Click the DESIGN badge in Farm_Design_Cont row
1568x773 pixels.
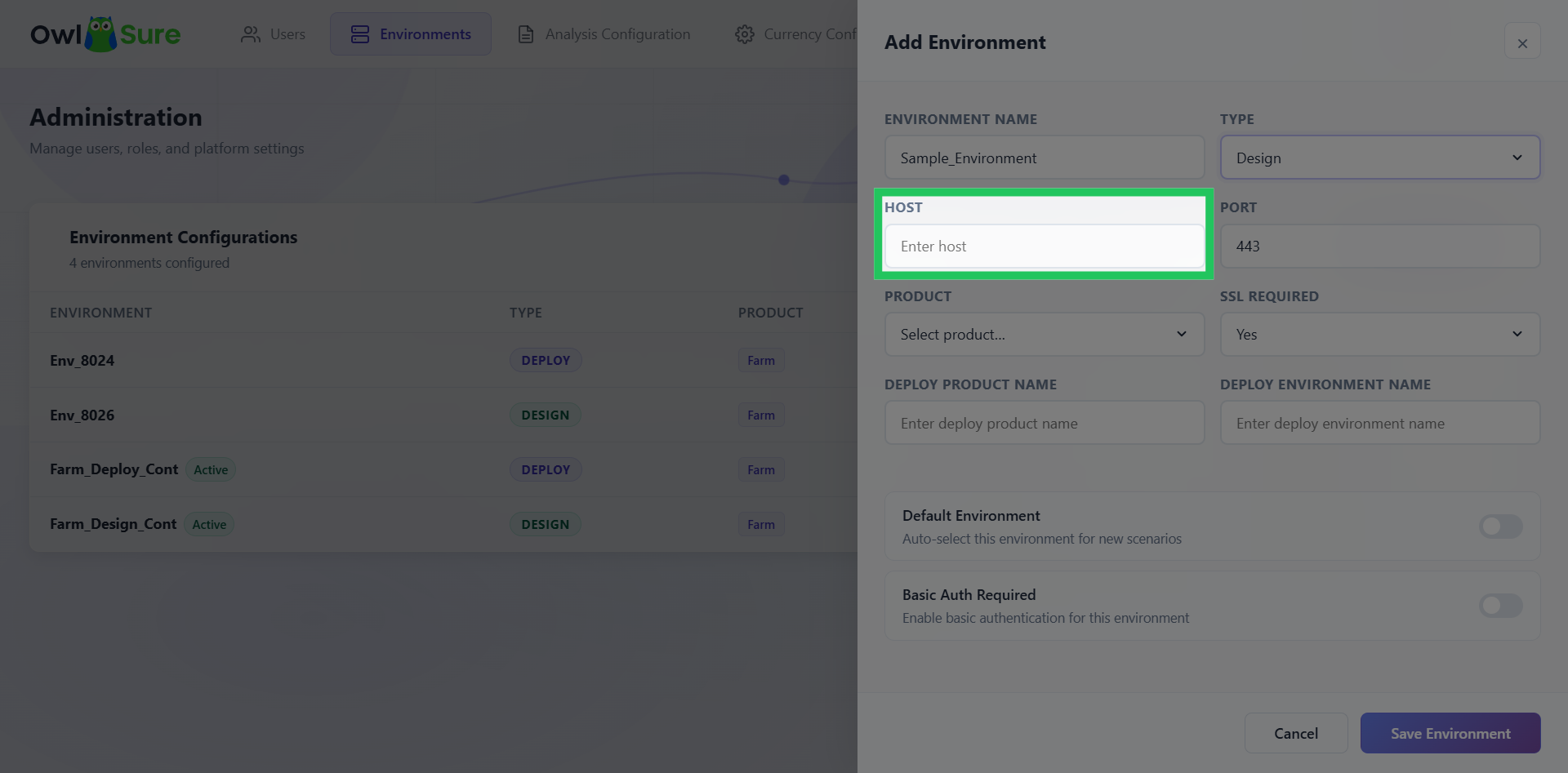click(x=546, y=524)
